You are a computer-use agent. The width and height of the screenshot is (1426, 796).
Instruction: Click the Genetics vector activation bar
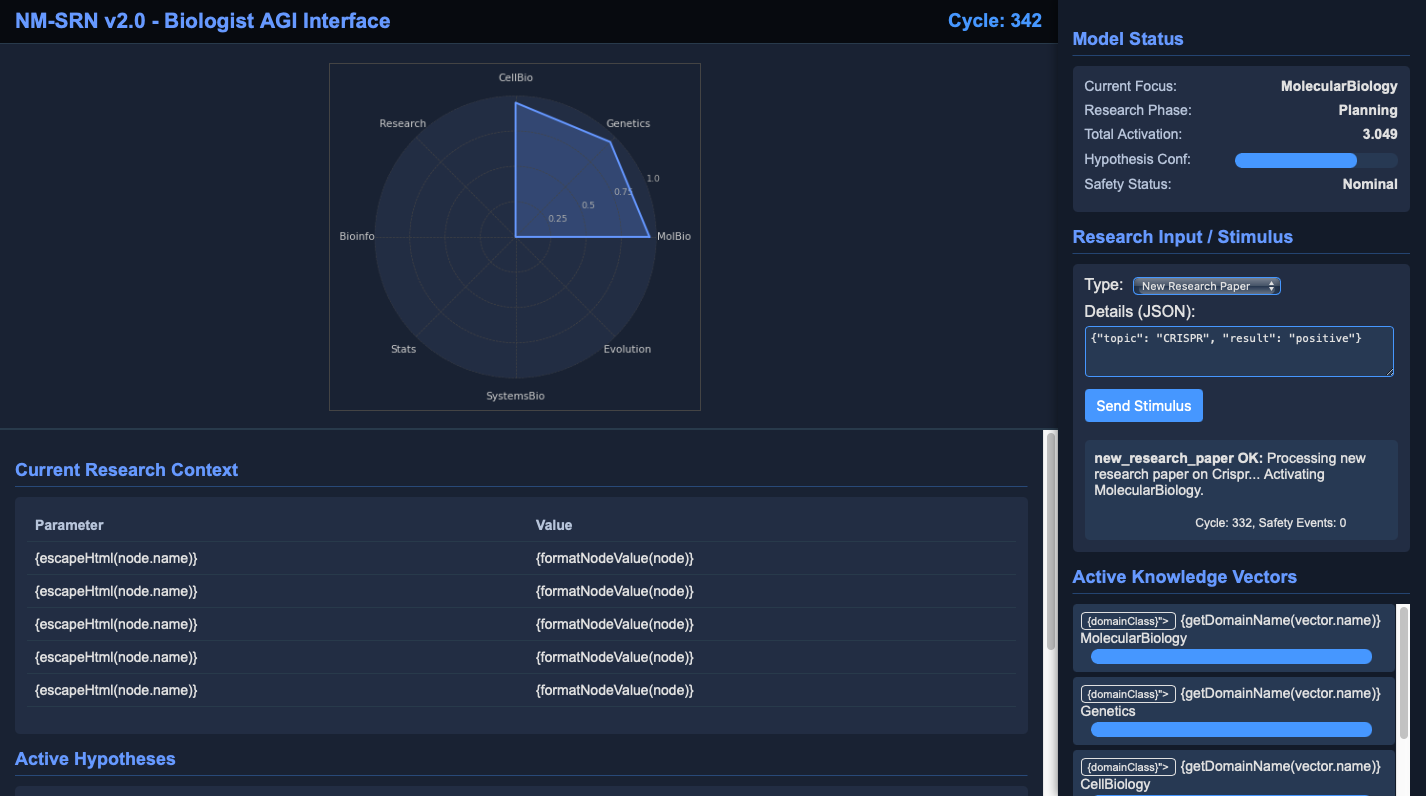1230,730
